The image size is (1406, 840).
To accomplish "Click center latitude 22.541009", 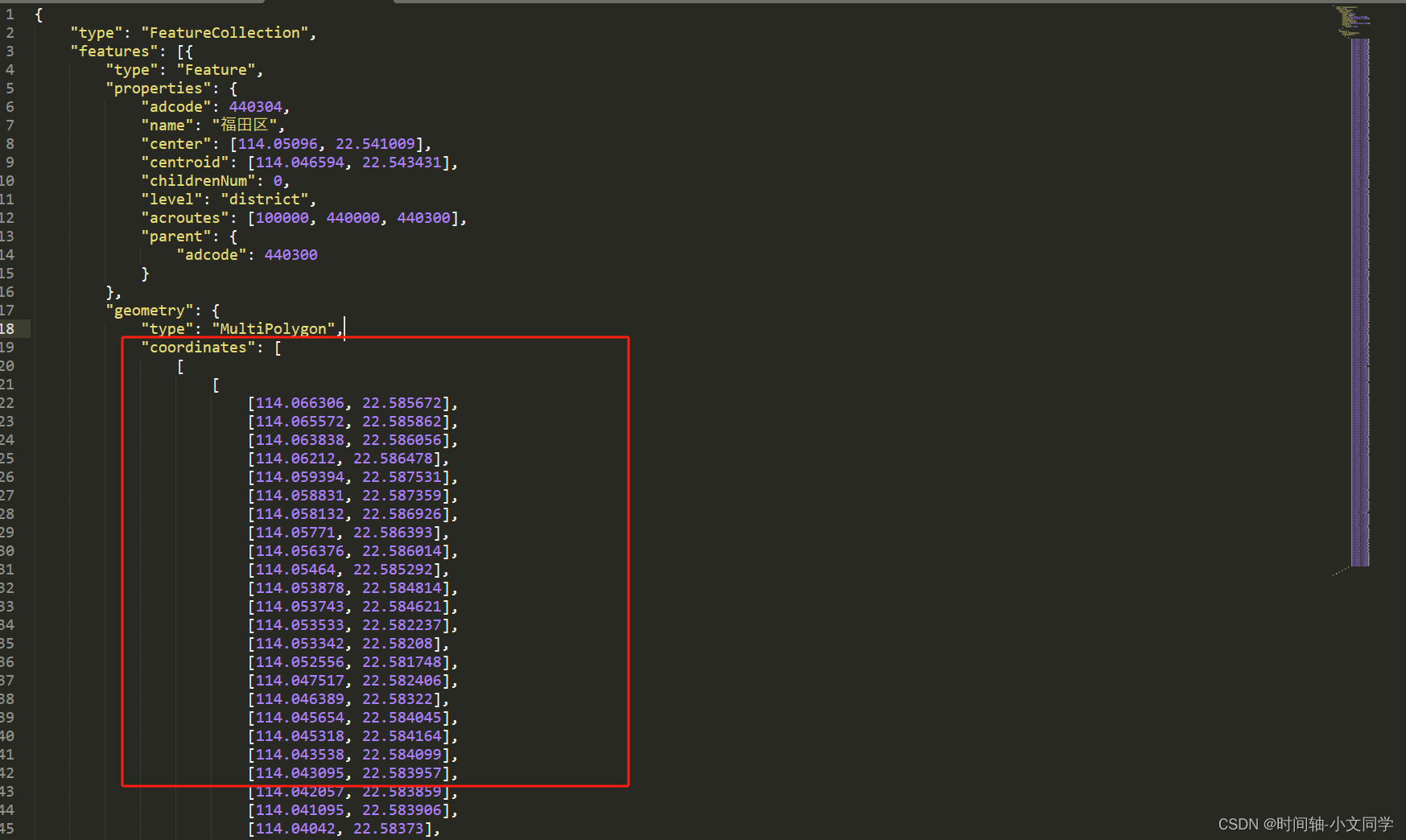I will tap(375, 144).
